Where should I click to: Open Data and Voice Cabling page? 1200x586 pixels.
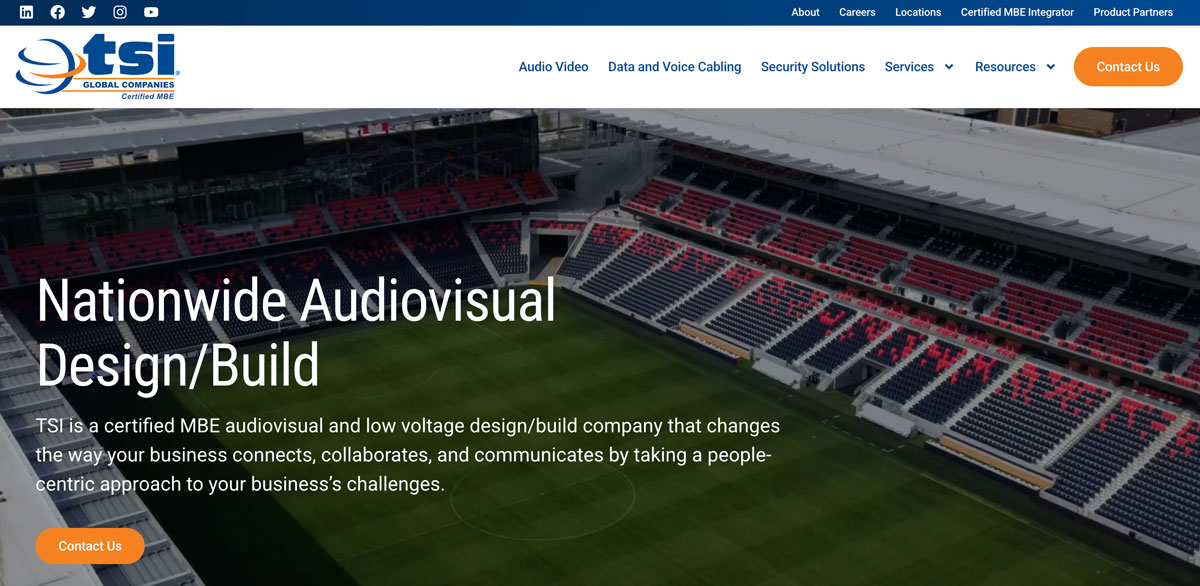[x=675, y=67]
